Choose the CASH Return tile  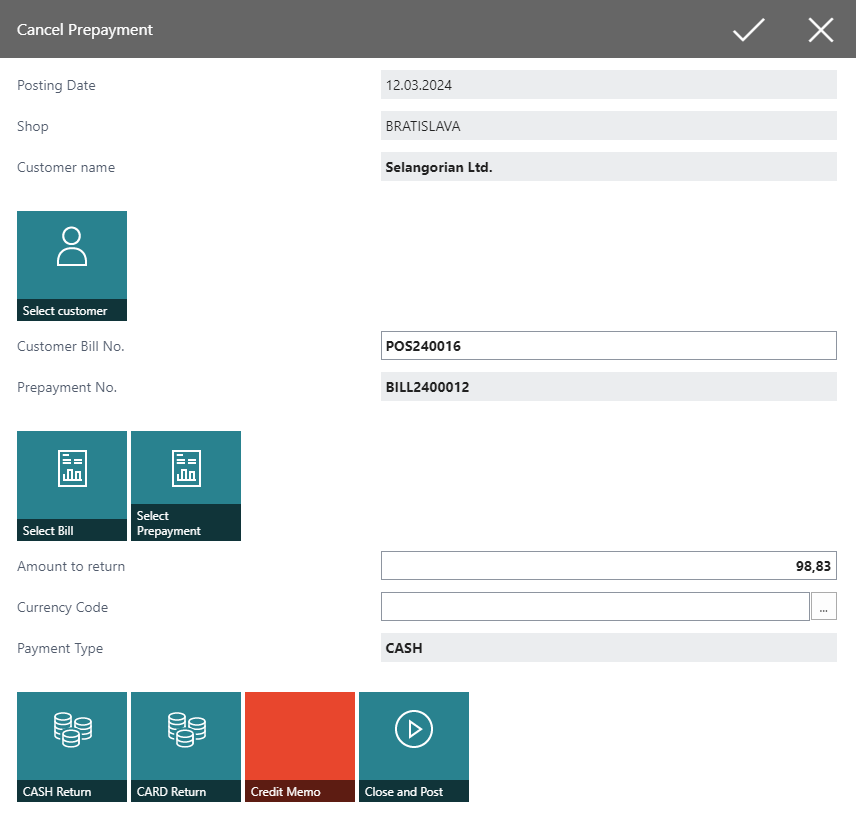click(72, 747)
